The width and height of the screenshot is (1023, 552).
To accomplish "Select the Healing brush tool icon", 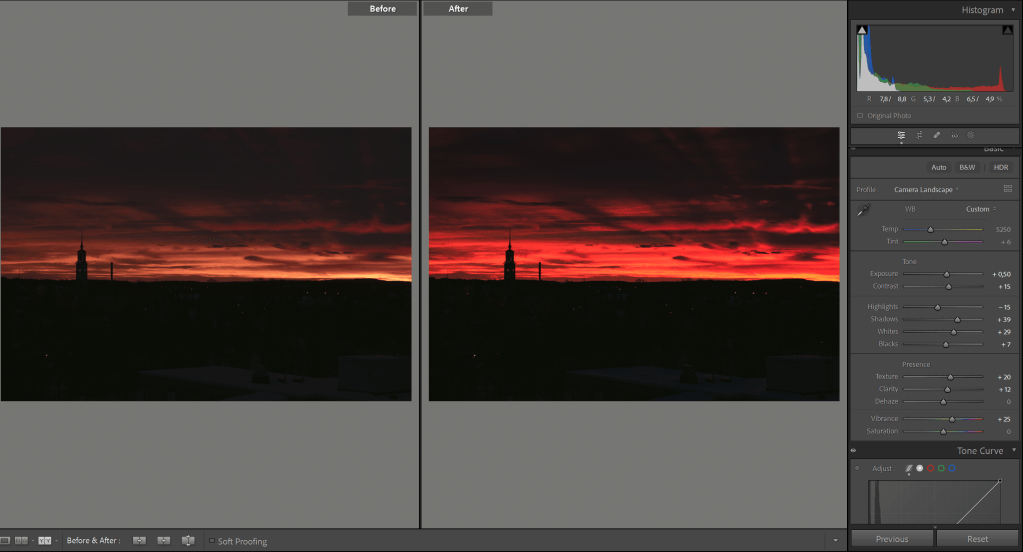I will pyautogui.click(x=937, y=135).
